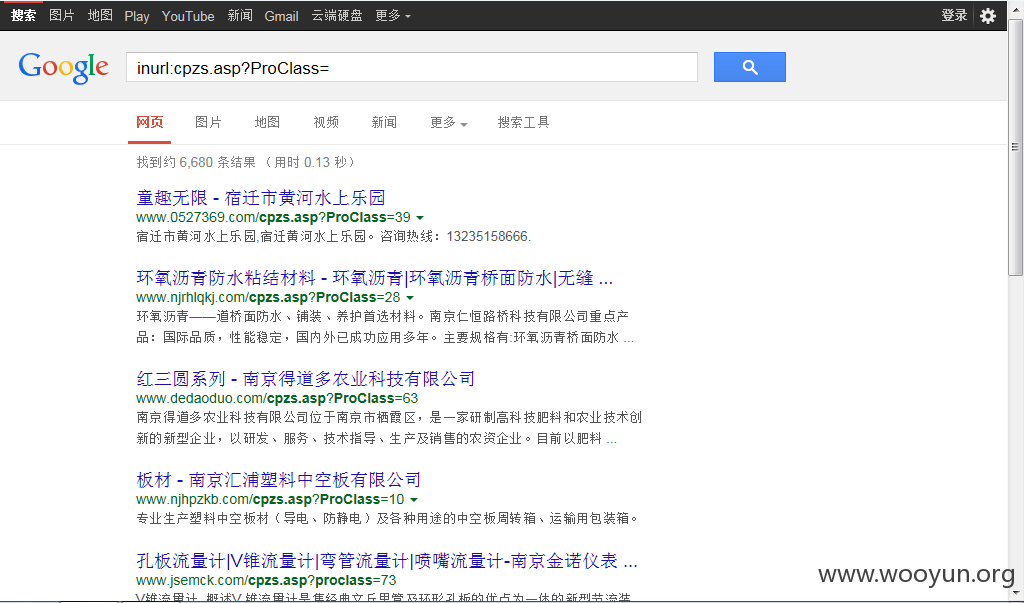
Task: Open the settings gear icon
Action: coord(988,16)
